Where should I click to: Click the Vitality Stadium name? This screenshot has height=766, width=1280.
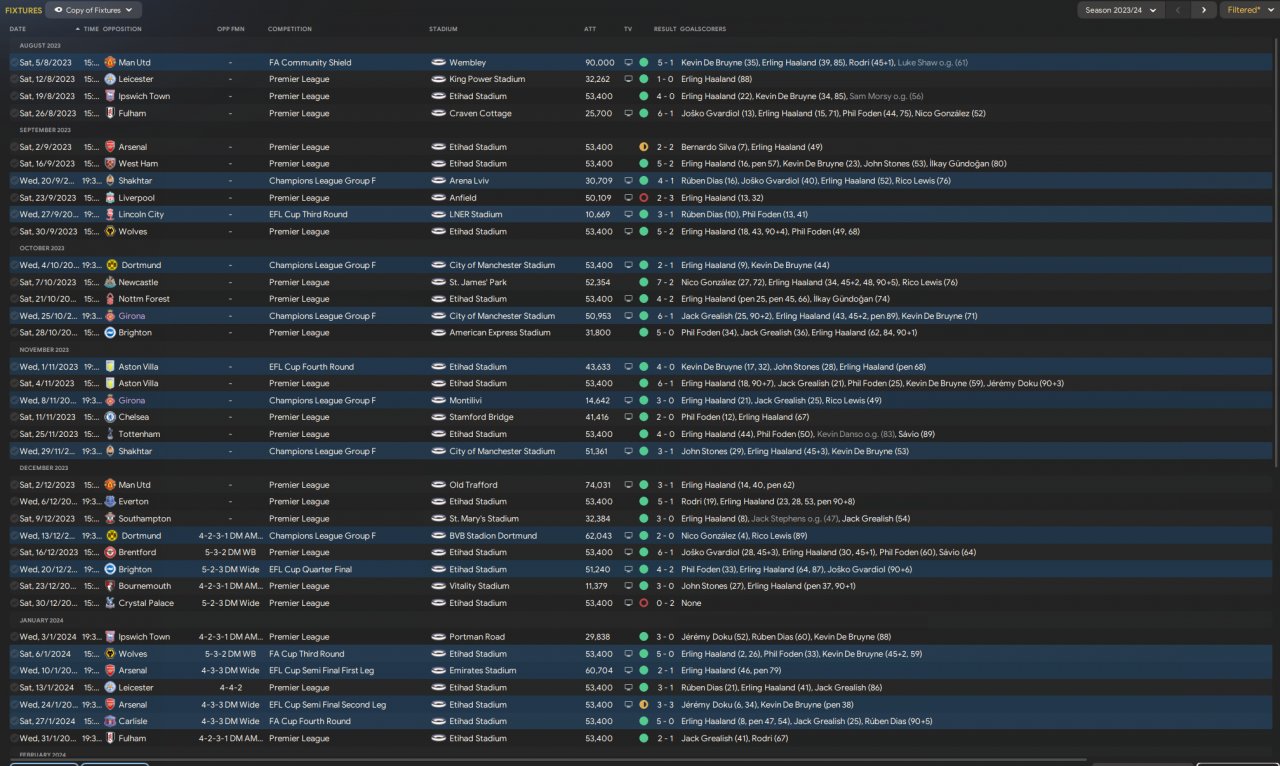(x=479, y=587)
